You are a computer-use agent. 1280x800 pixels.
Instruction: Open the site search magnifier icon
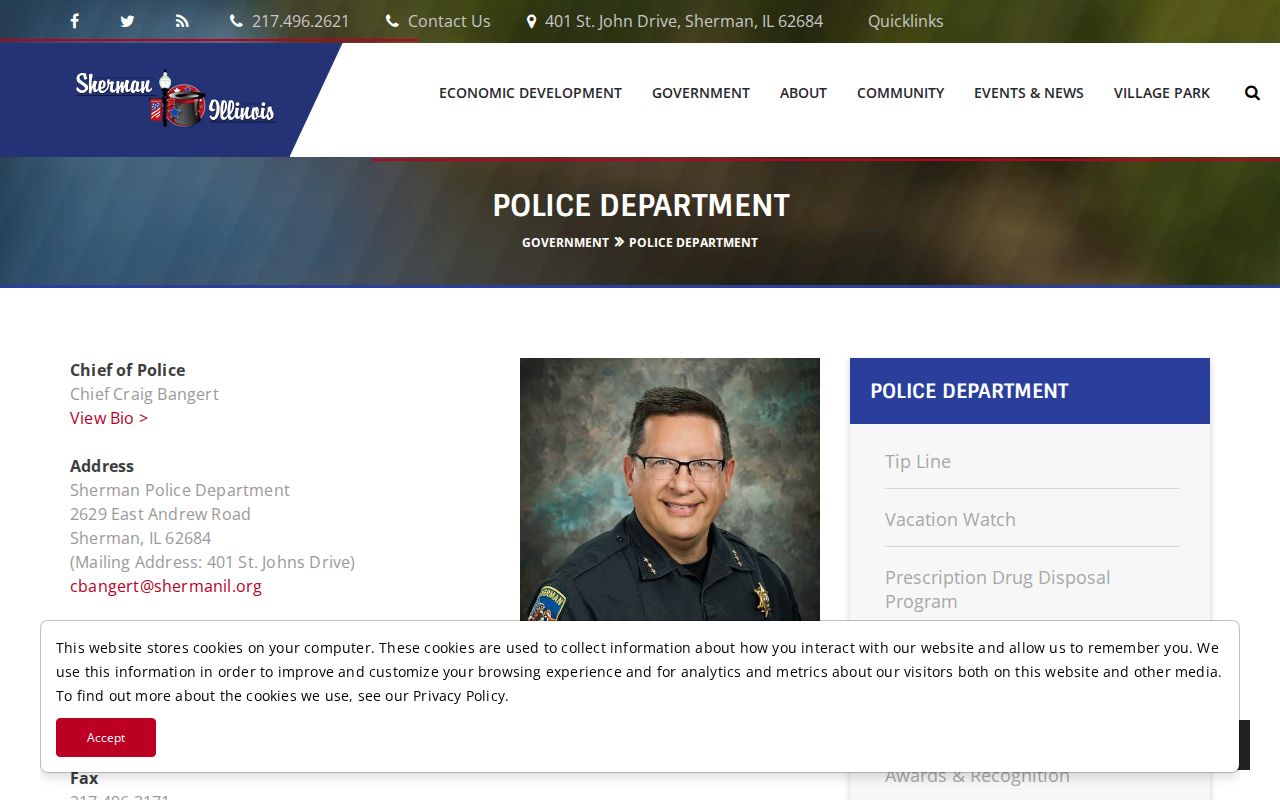[x=1252, y=93]
